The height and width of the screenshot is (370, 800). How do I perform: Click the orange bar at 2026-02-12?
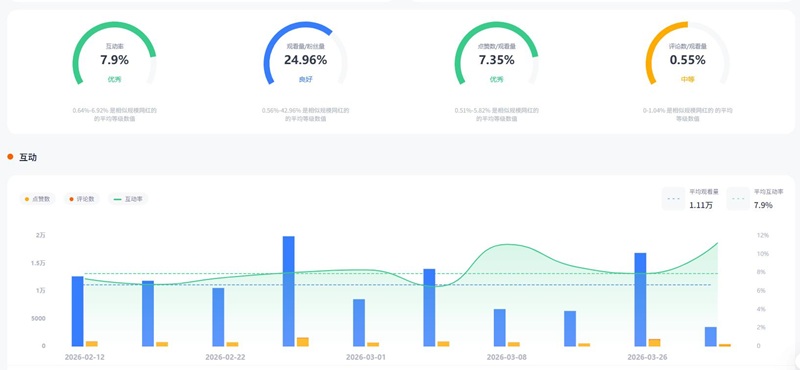coord(92,344)
